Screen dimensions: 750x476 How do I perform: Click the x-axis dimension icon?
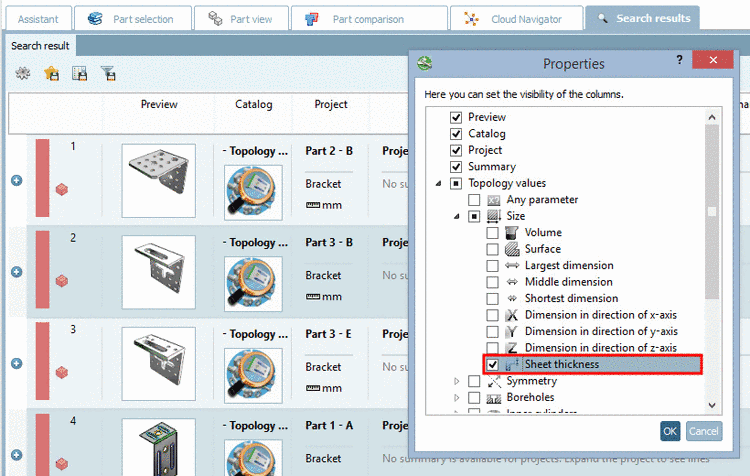coord(512,315)
